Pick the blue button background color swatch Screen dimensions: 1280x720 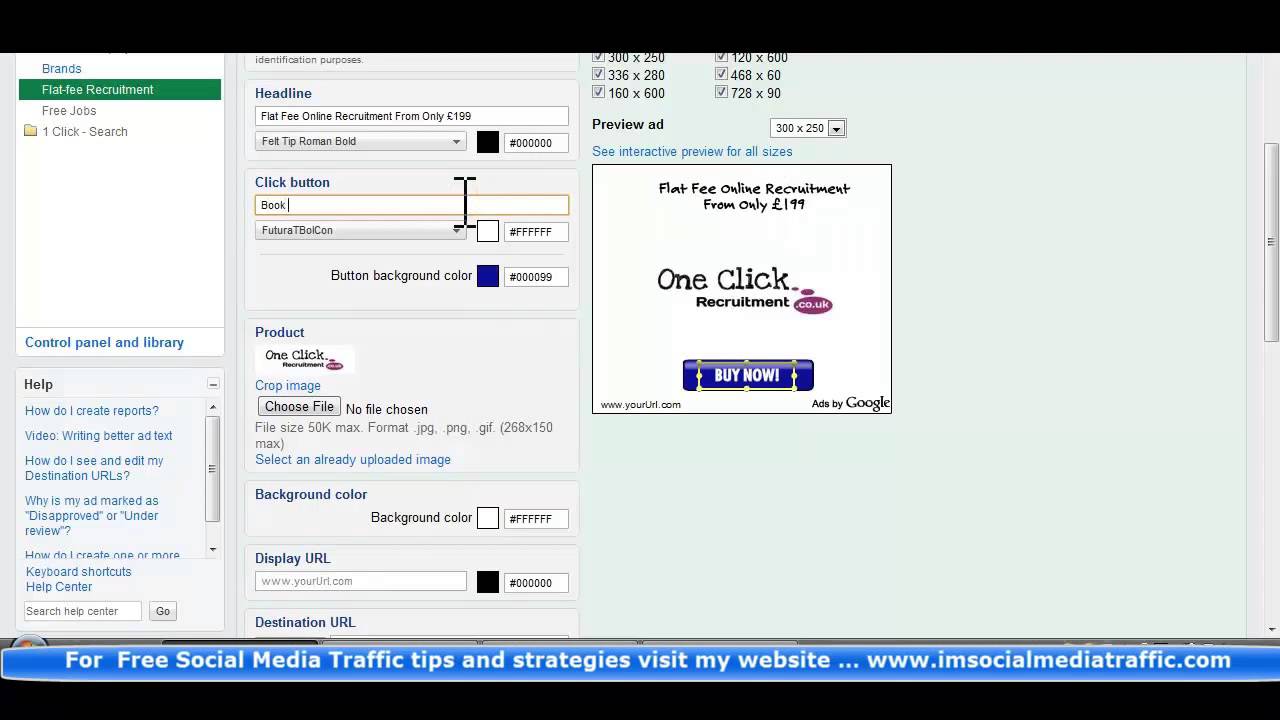click(x=487, y=276)
